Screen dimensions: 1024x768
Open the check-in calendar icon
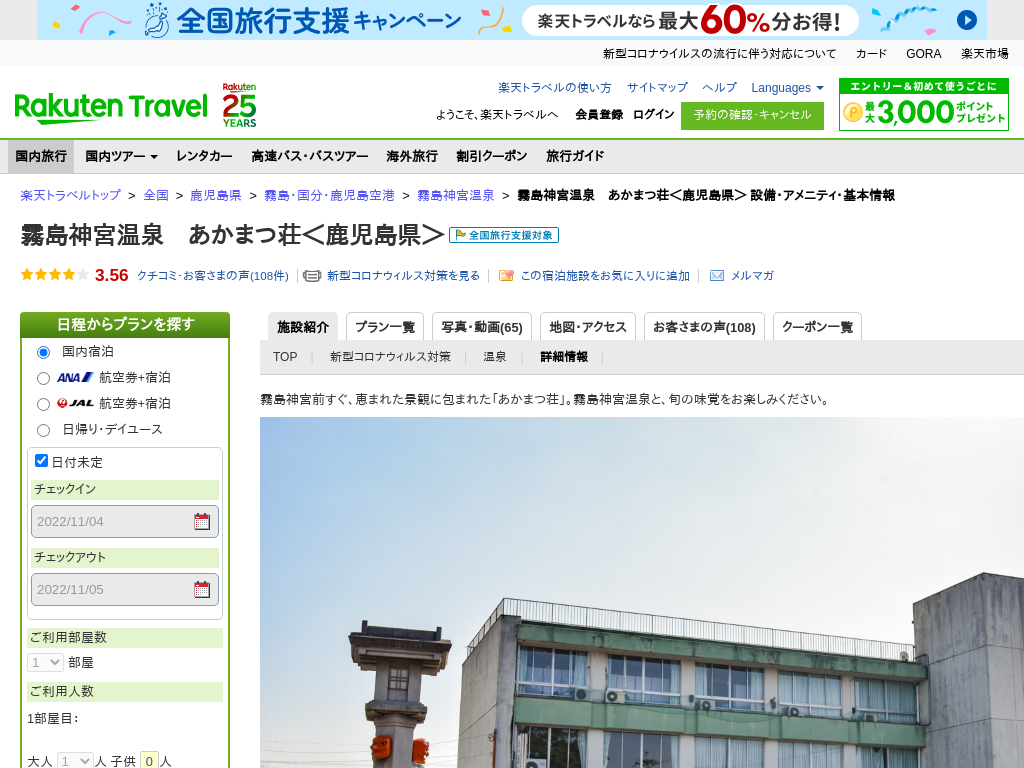202,521
